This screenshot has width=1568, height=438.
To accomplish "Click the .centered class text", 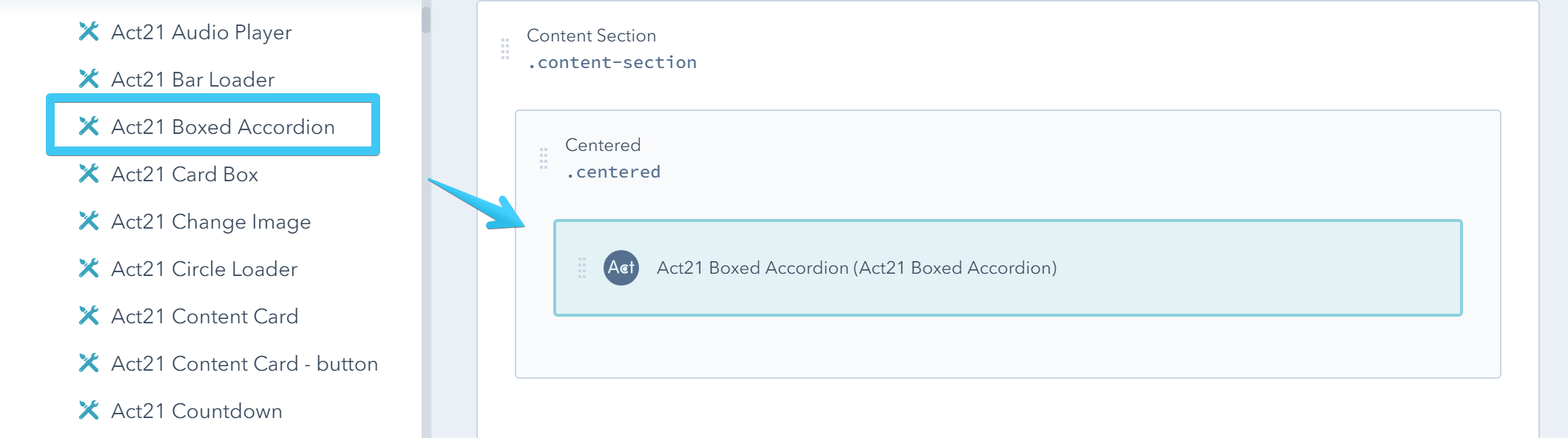I will click(613, 171).
